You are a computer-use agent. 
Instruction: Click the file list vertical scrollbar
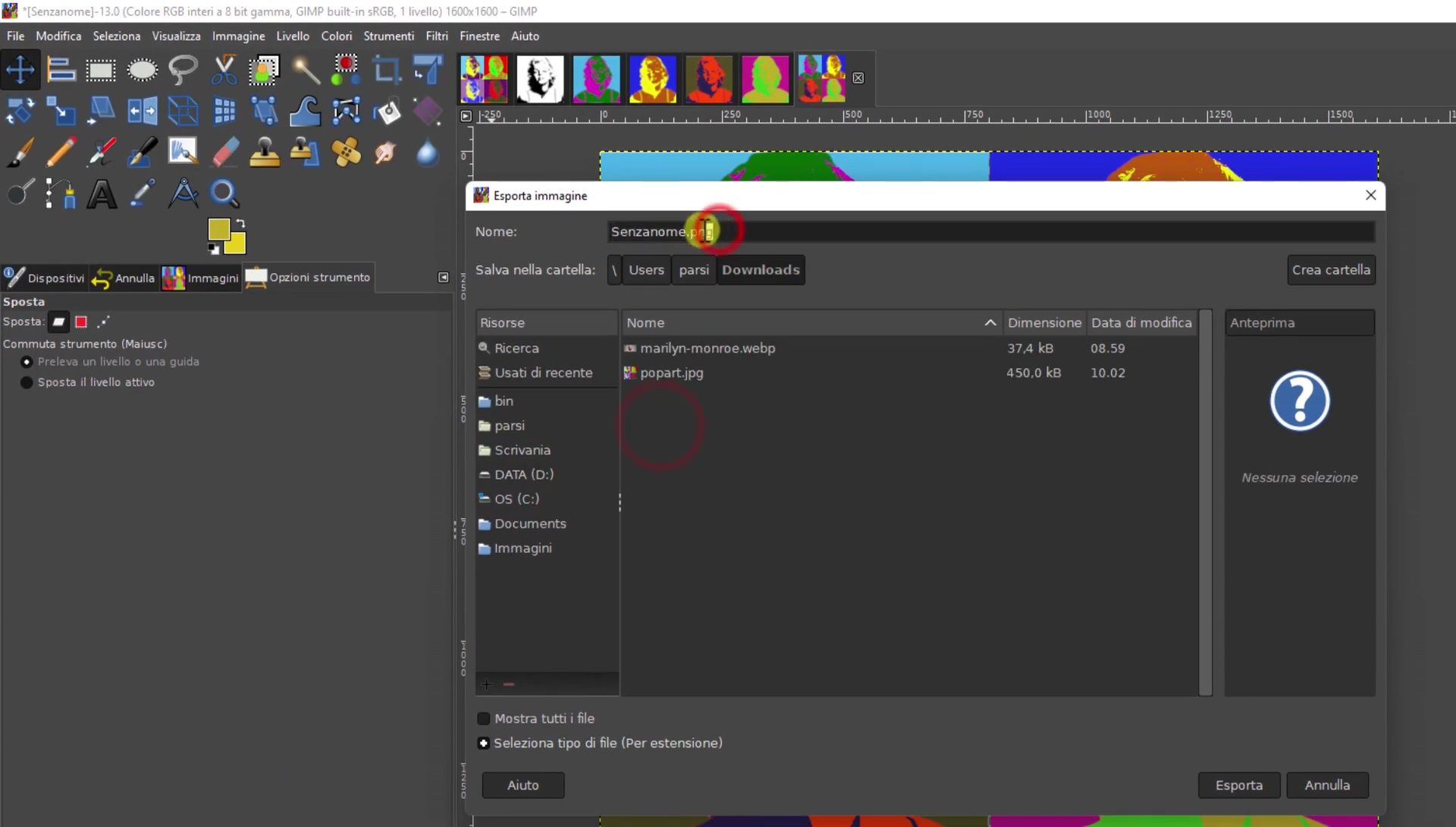click(x=1206, y=502)
